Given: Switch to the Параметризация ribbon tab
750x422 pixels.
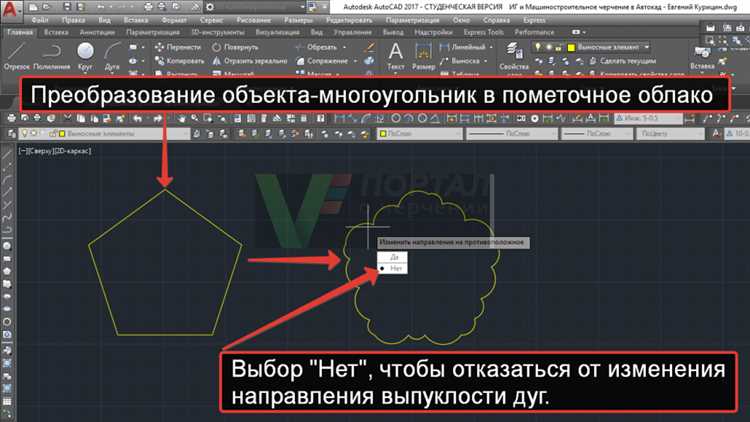Looking at the screenshot, I should [x=153, y=32].
